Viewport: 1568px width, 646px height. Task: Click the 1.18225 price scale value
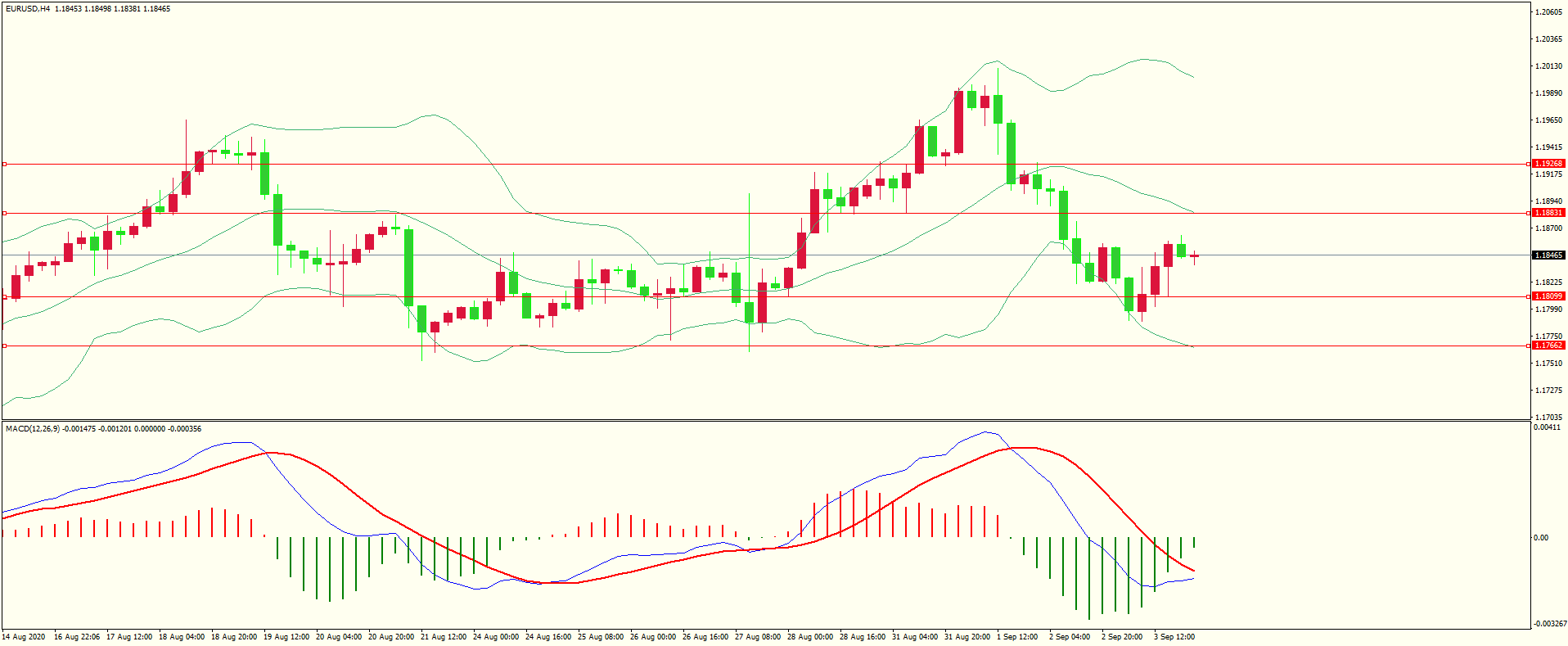click(x=1548, y=282)
